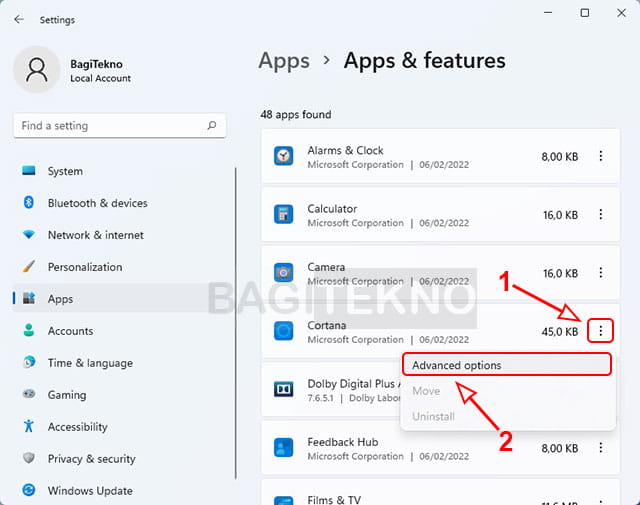Open System settings label
Viewport: 640px width, 505px height.
coord(65,171)
